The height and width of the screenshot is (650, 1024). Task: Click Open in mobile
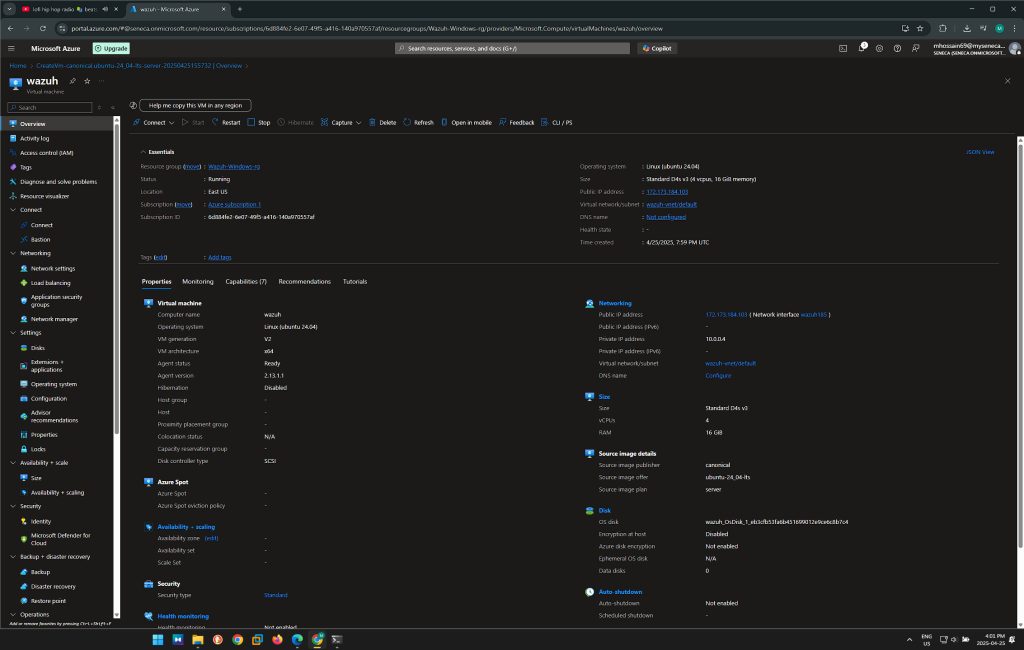466,122
